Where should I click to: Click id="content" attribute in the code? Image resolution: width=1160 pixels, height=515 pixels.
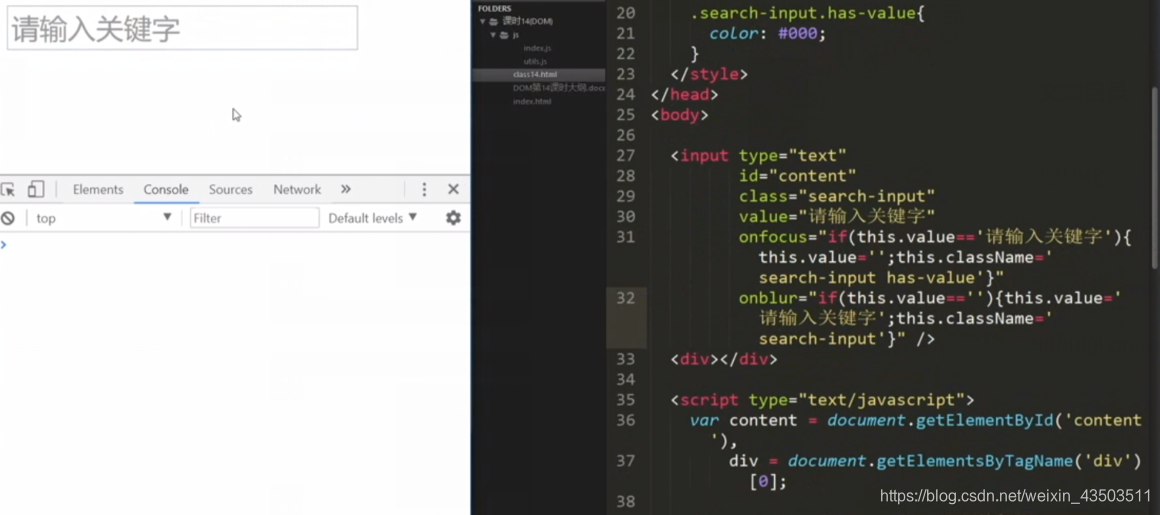(797, 176)
